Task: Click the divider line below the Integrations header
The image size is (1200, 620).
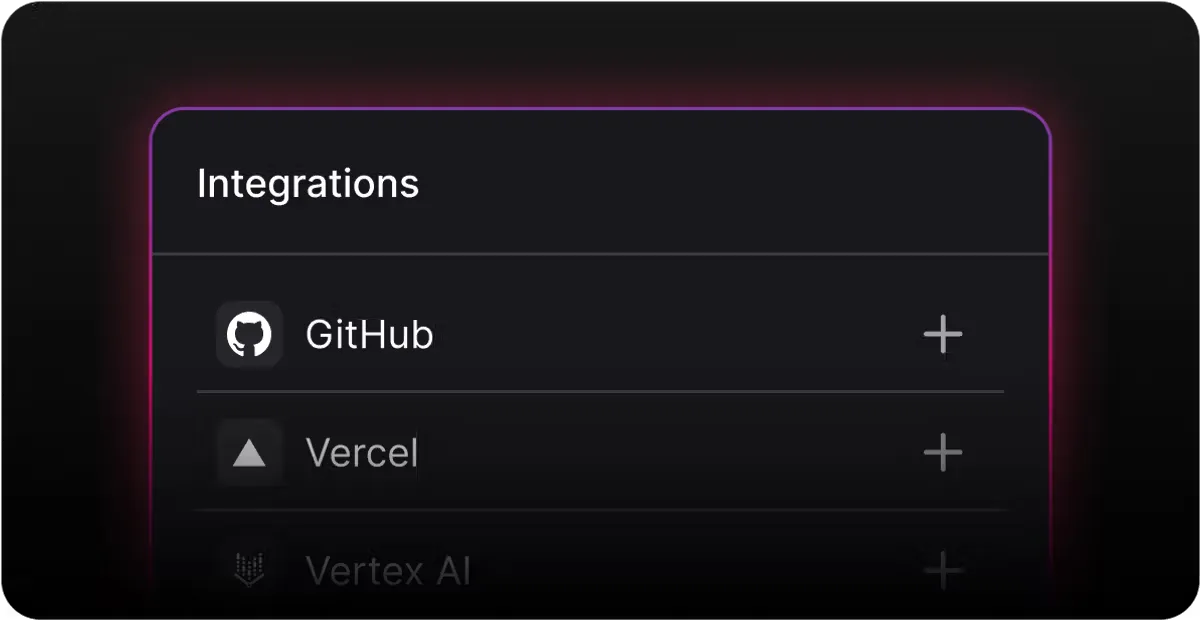Action: click(x=600, y=254)
